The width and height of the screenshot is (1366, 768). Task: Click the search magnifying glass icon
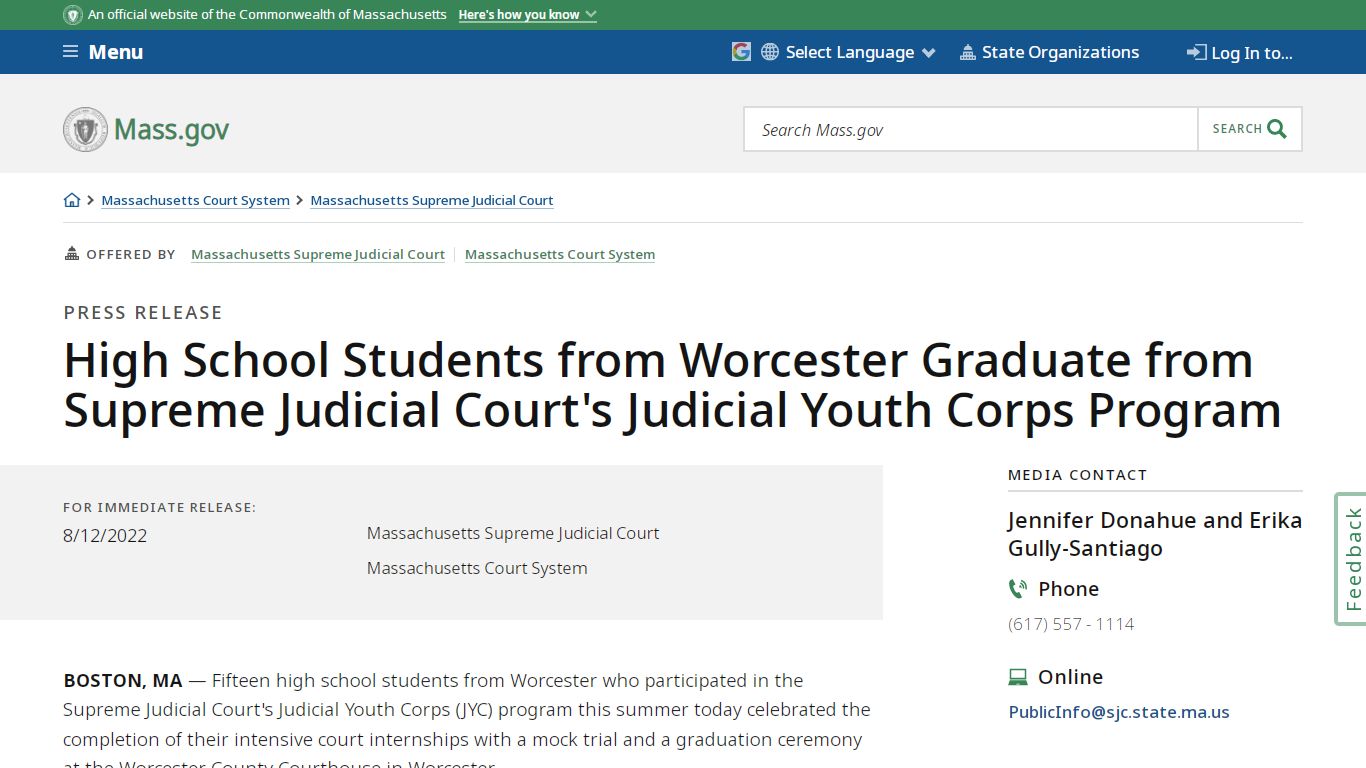(1277, 129)
